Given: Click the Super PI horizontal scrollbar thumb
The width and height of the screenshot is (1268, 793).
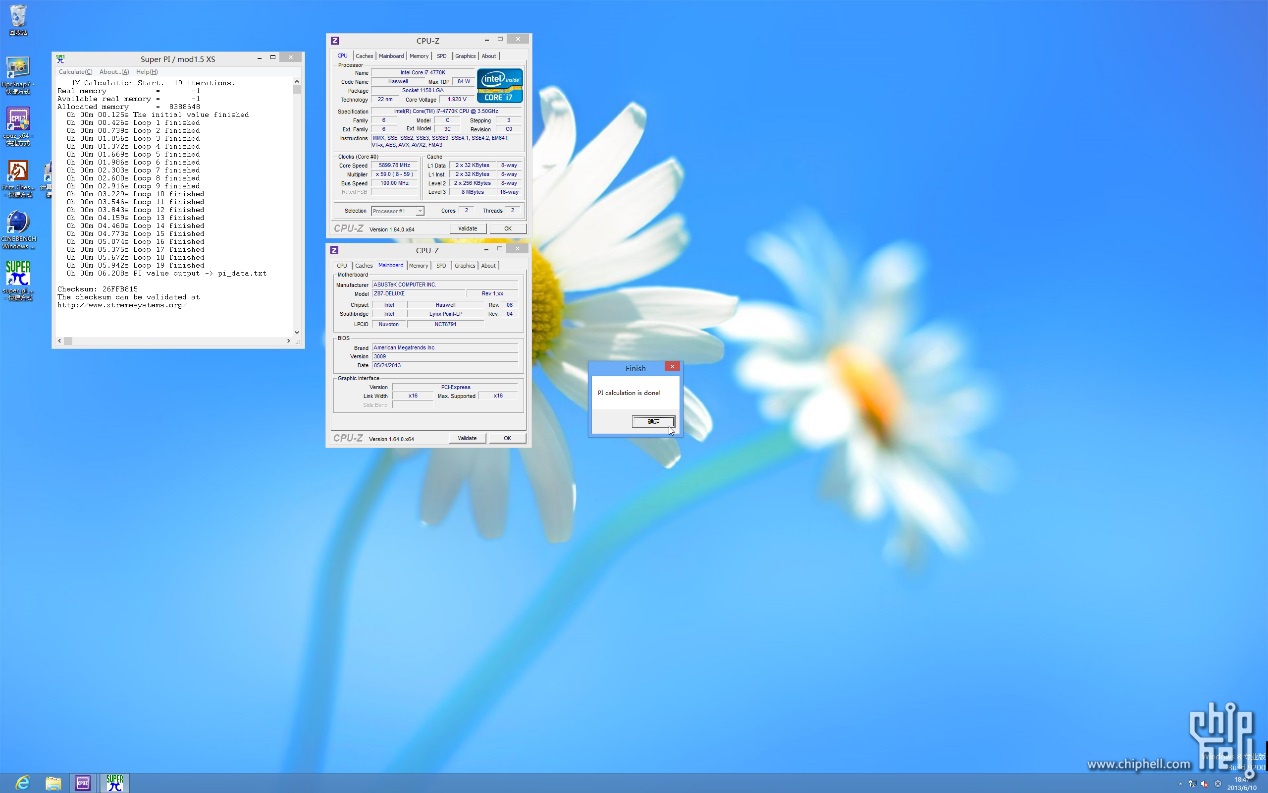Looking at the screenshot, I should coord(67,341).
